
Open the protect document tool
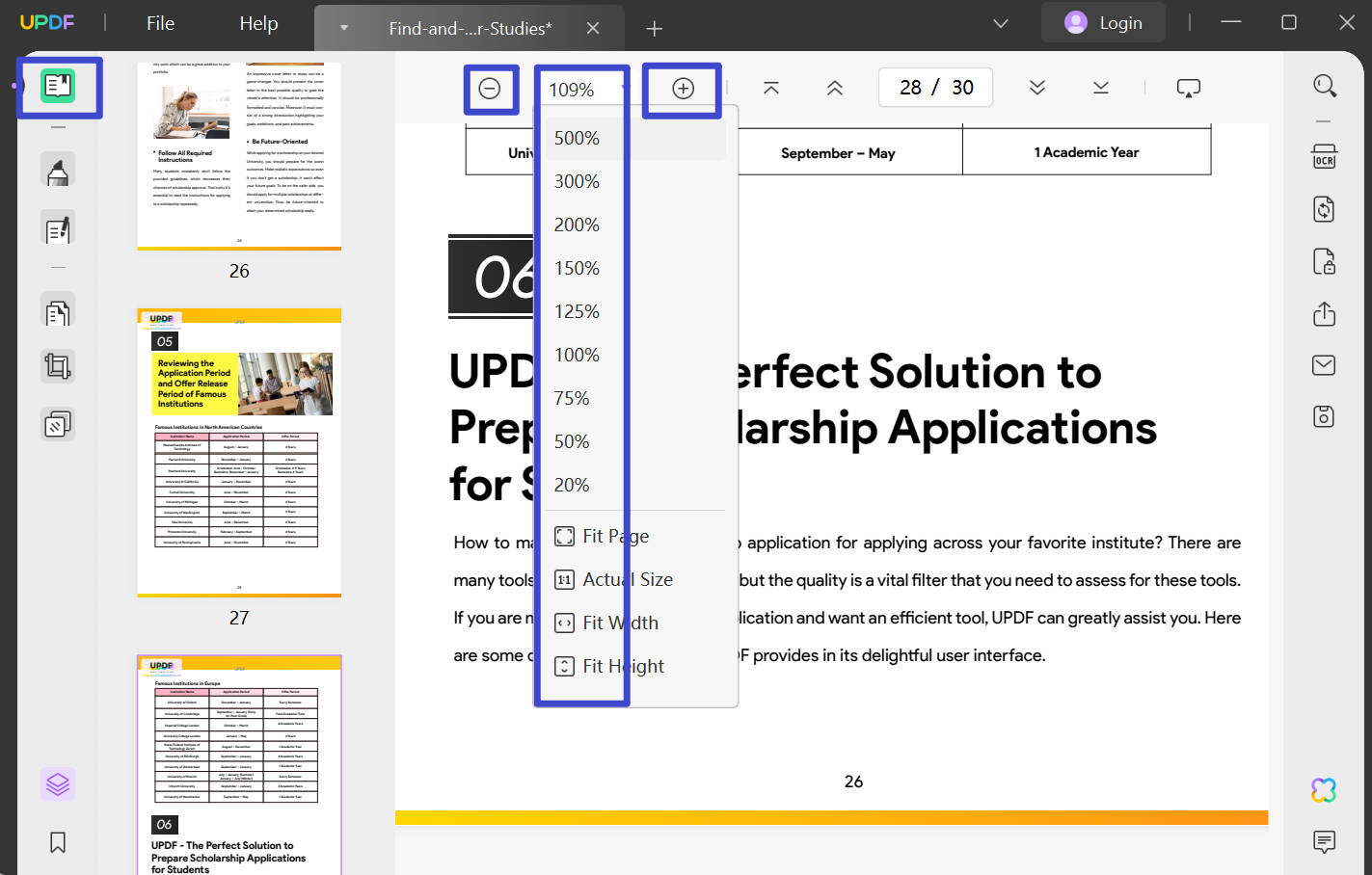(1324, 262)
